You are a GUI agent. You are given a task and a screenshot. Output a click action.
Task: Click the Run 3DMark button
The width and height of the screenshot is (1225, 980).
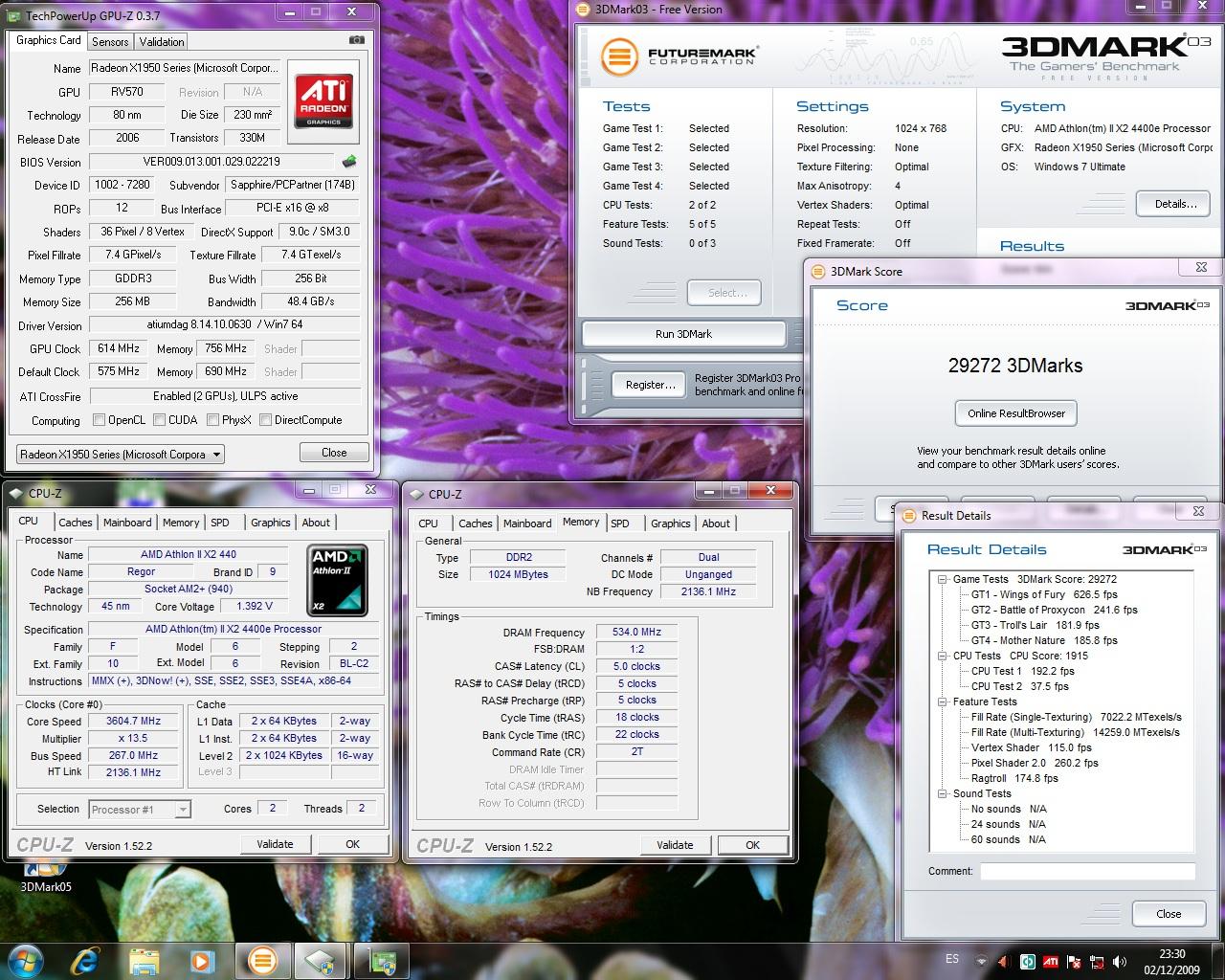(683, 334)
